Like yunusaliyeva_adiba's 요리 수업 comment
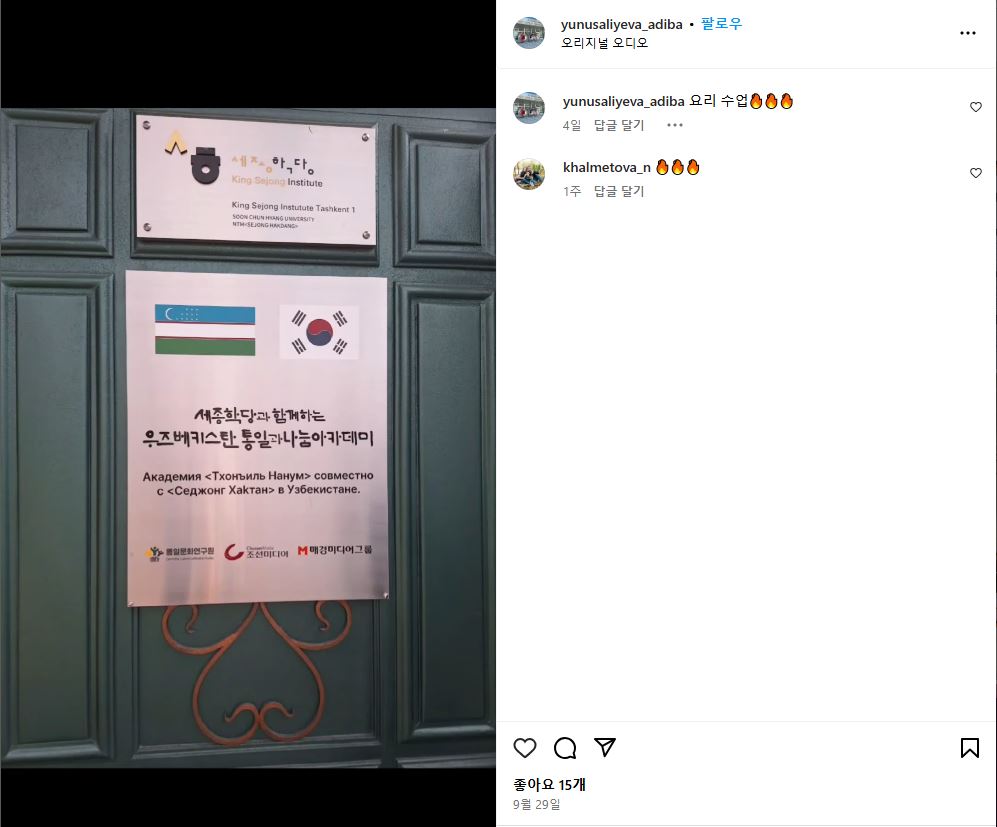Viewport: 997px width, 827px height. (976, 107)
